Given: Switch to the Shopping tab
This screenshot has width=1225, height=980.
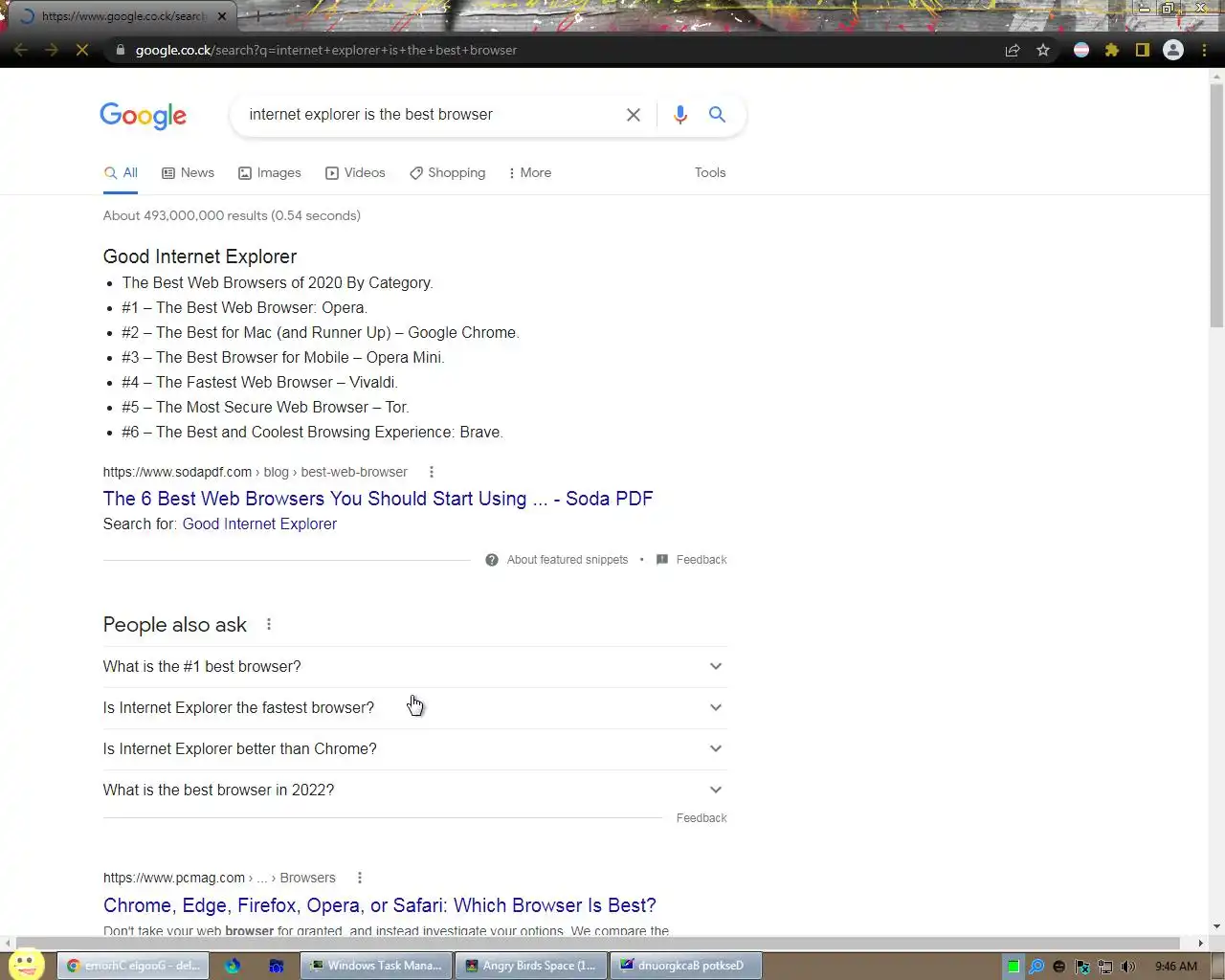Looking at the screenshot, I should 447,173.
